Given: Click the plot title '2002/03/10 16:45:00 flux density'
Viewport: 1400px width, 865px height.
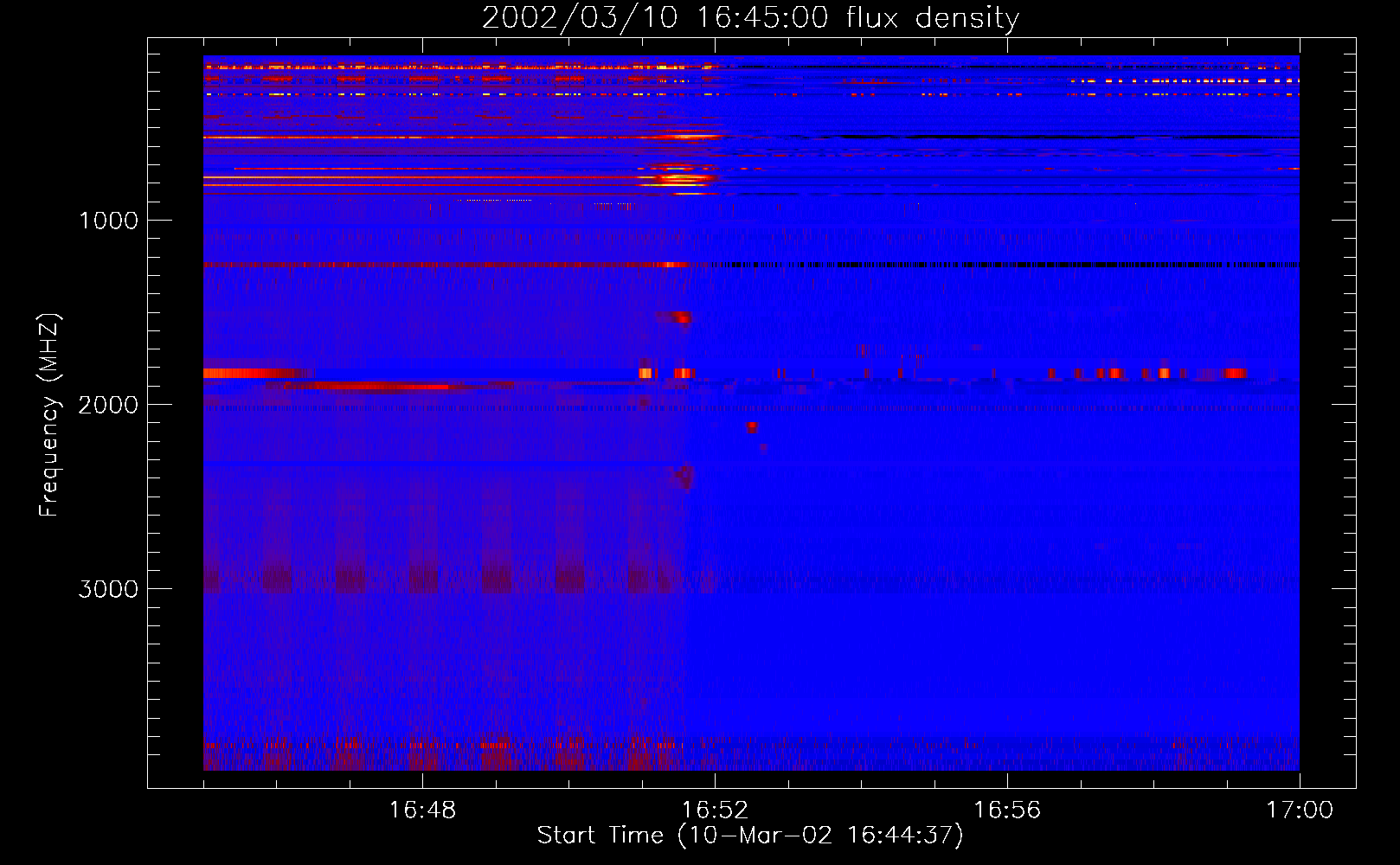Looking at the screenshot, I should (x=750, y=18).
